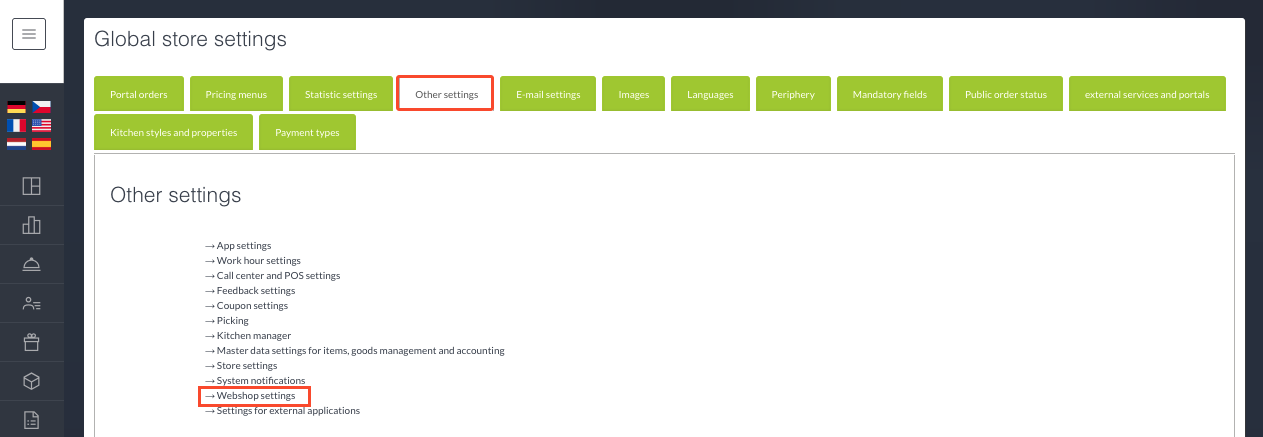1263x437 pixels.
Task: Select the Kitchen styles and properties tab
Action: pos(173,132)
